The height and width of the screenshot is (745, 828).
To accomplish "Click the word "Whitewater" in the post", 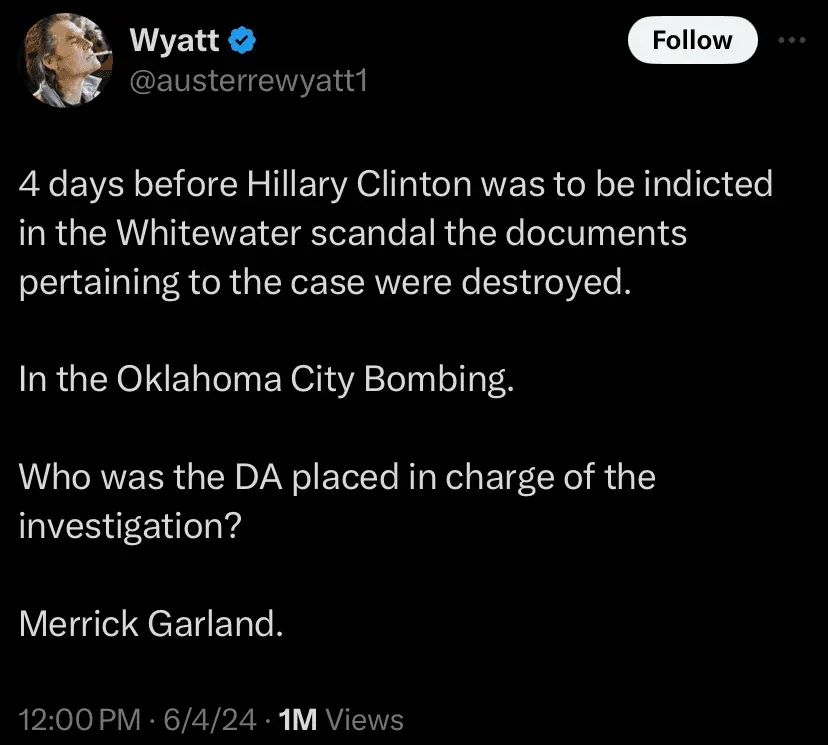I will pyautogui.click(x=204, y=233).
